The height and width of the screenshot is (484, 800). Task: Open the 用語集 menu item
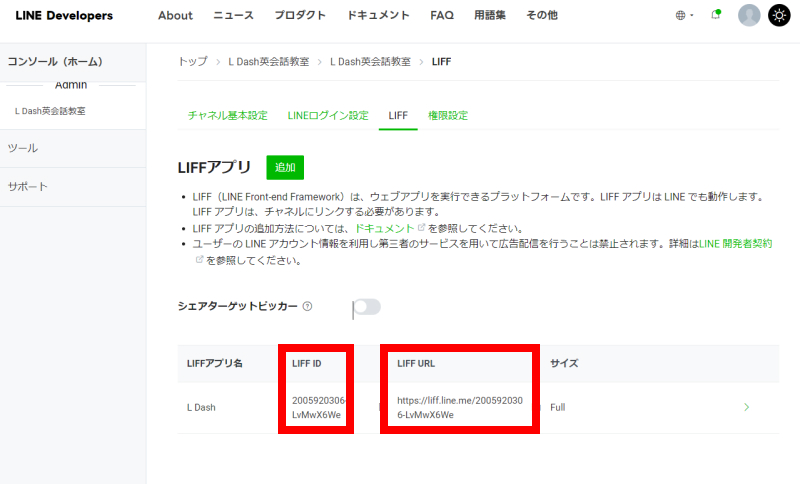(490, 15)
